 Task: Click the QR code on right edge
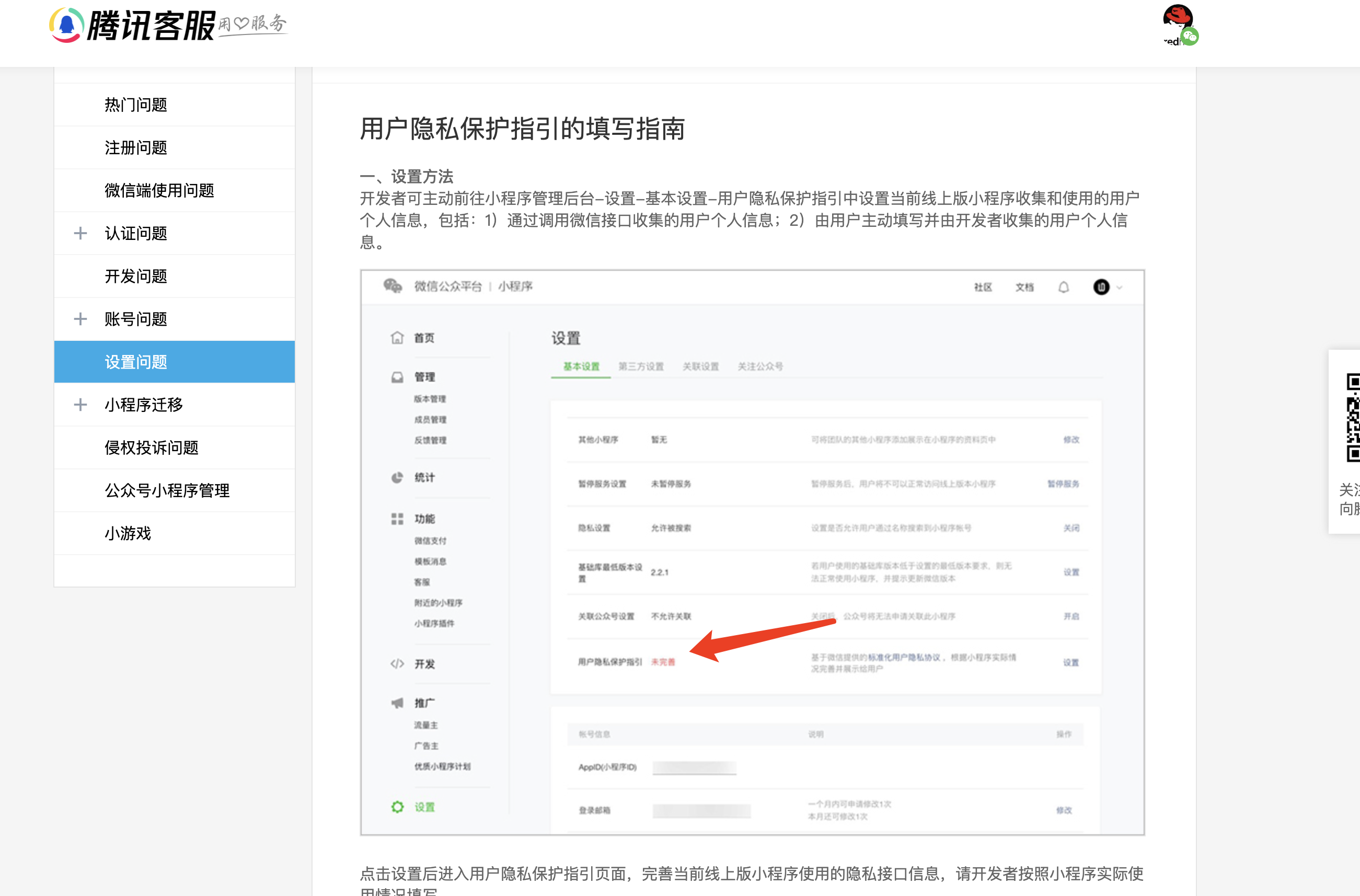1352,417
